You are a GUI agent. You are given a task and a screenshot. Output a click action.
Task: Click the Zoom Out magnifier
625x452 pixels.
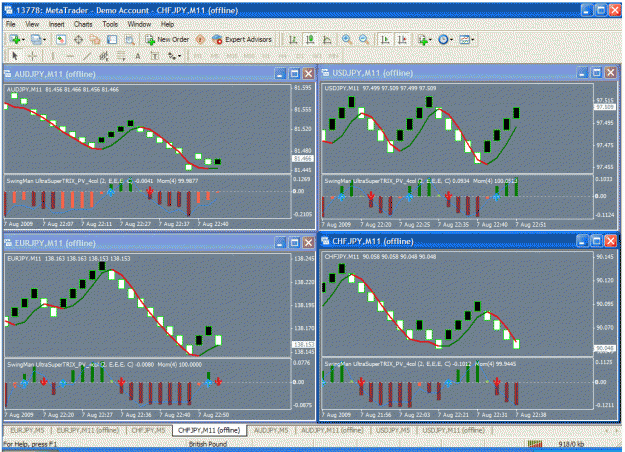364,39
